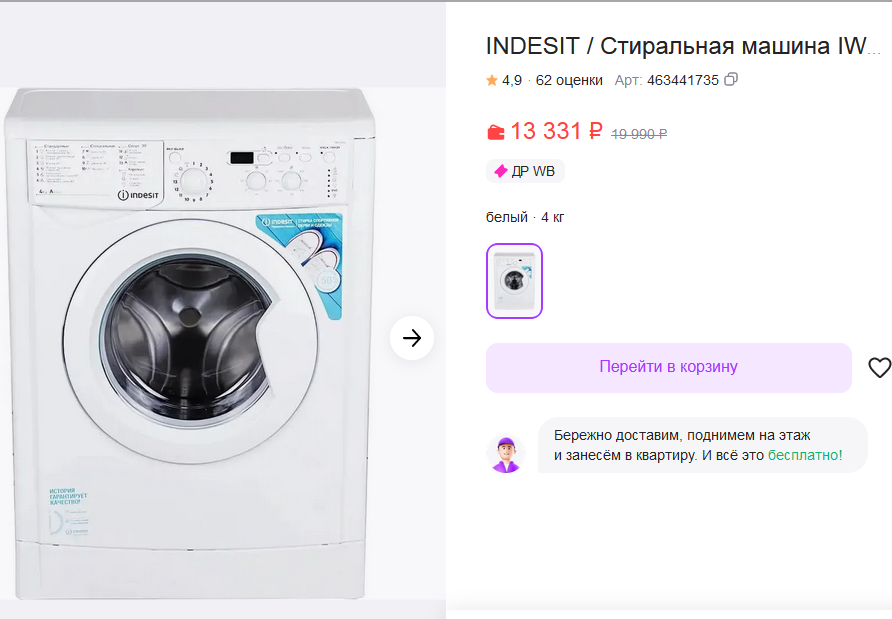Viewport: 892px width, 619px height.
Task: Click the red wallet icon beside price
Action: tap(496, 132)
